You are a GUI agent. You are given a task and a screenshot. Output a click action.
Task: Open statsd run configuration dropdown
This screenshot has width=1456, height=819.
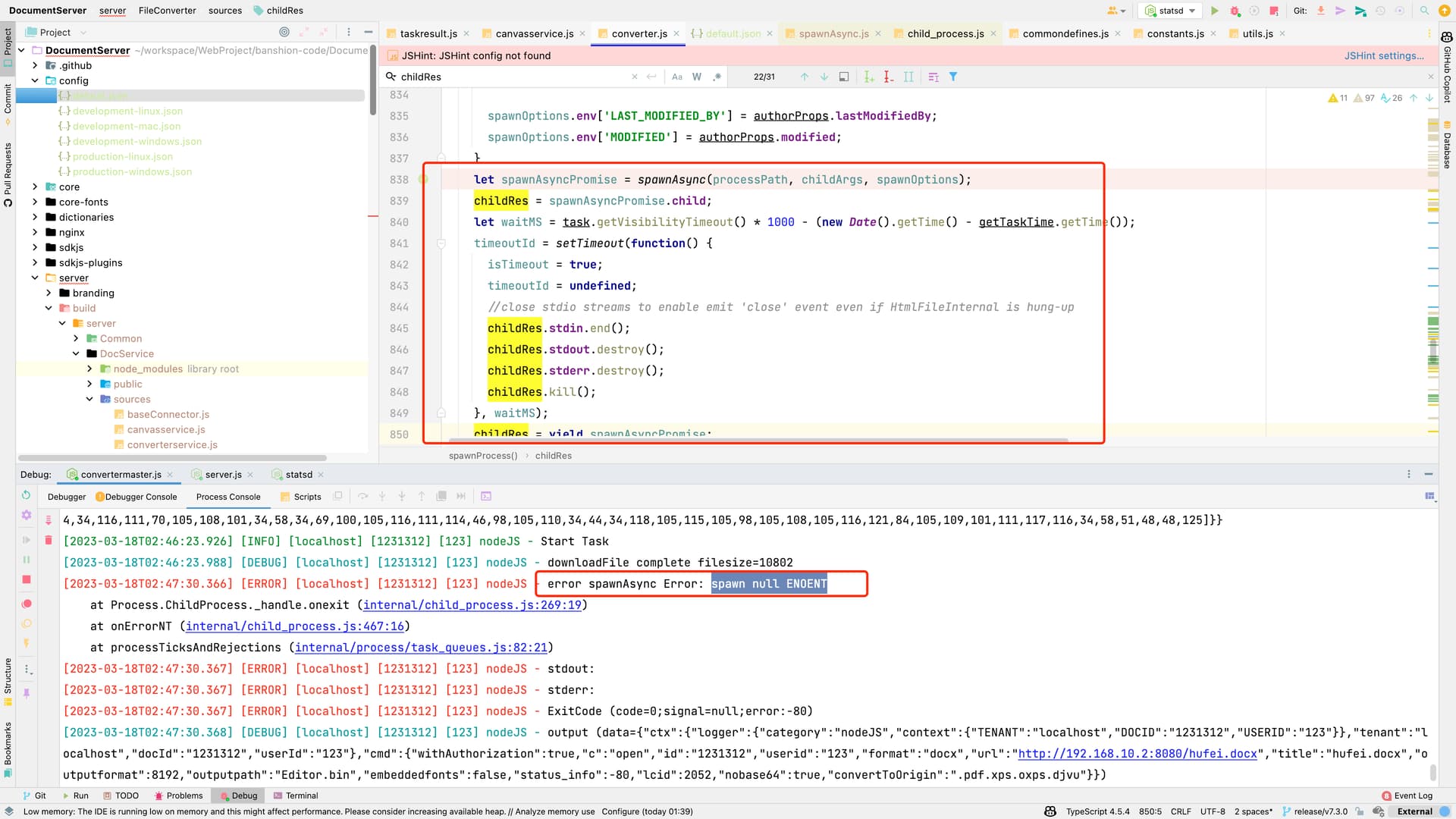point(1172,11)
